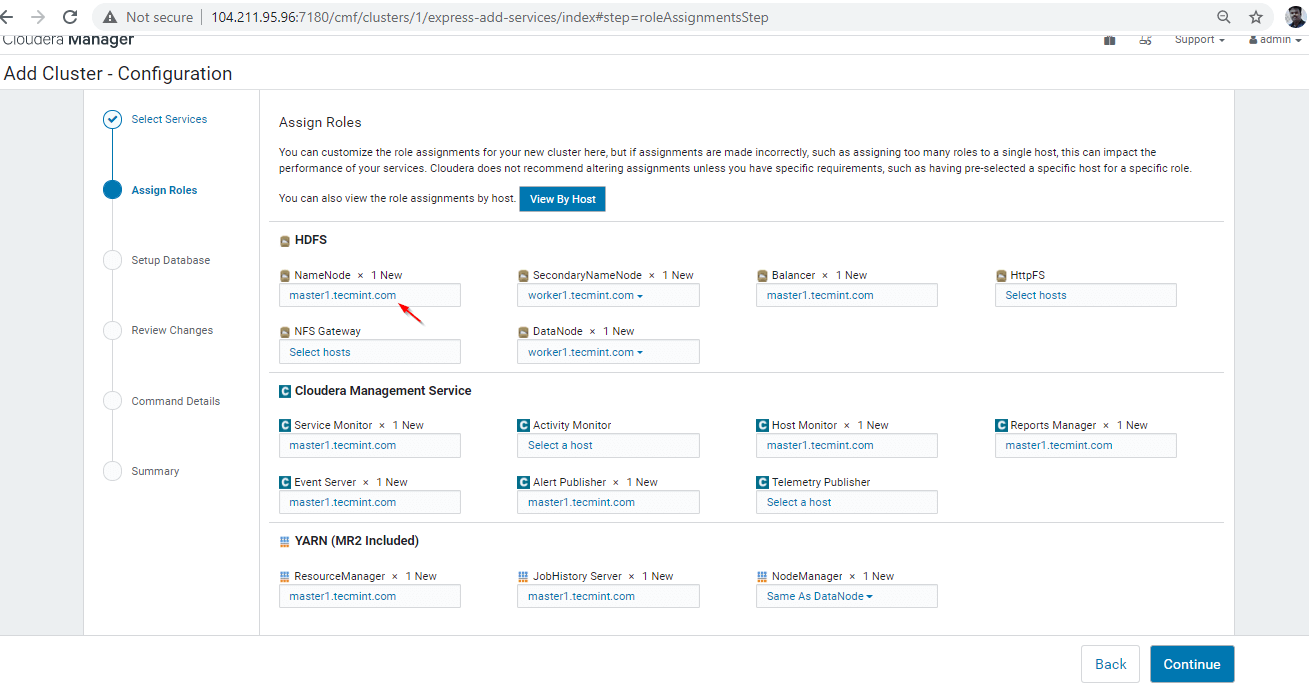Click the View By Host button
The image size is (1309, 690).
click(562, 199)
